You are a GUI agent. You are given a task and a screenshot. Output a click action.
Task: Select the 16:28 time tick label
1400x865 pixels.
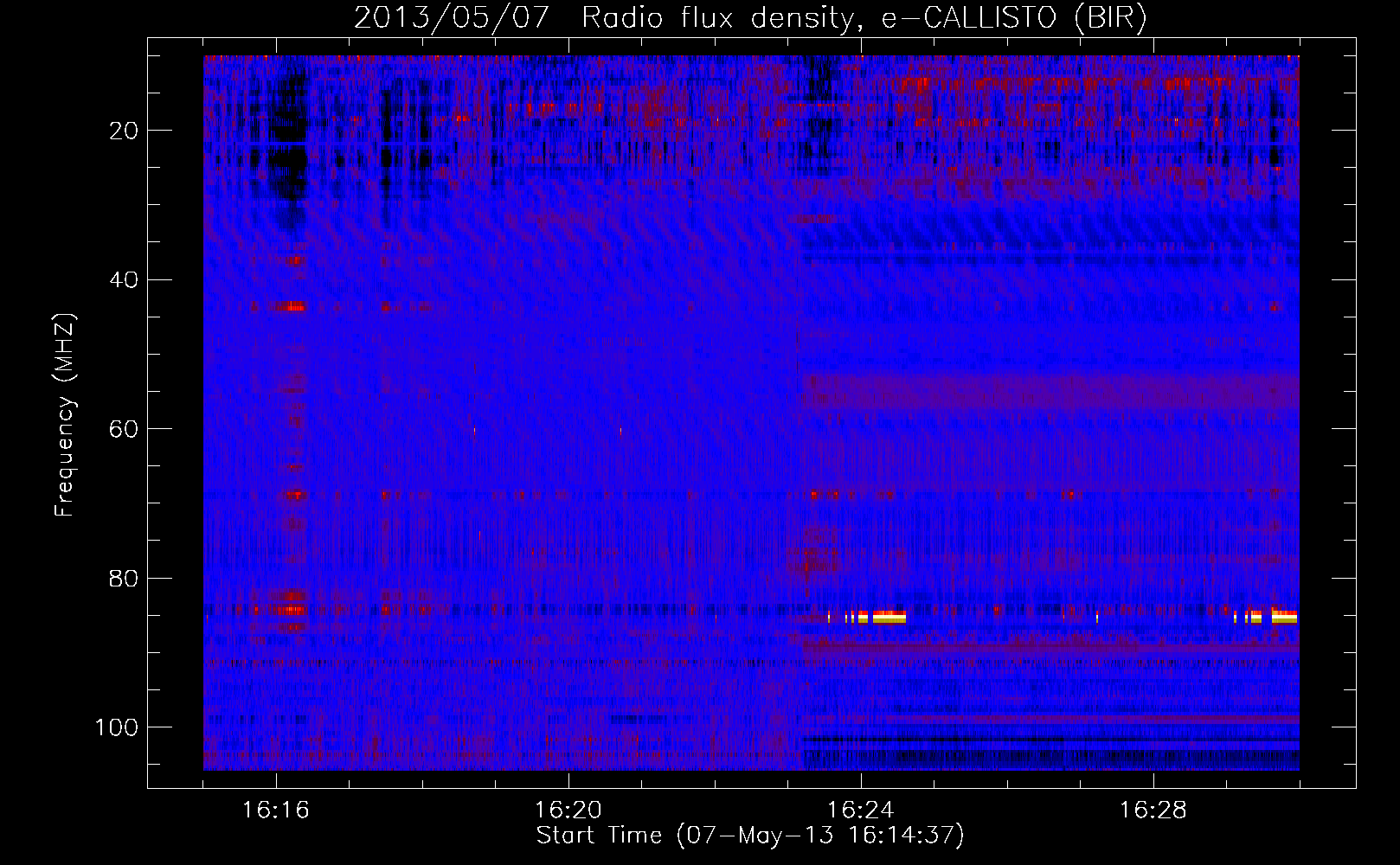(1153, 811)
